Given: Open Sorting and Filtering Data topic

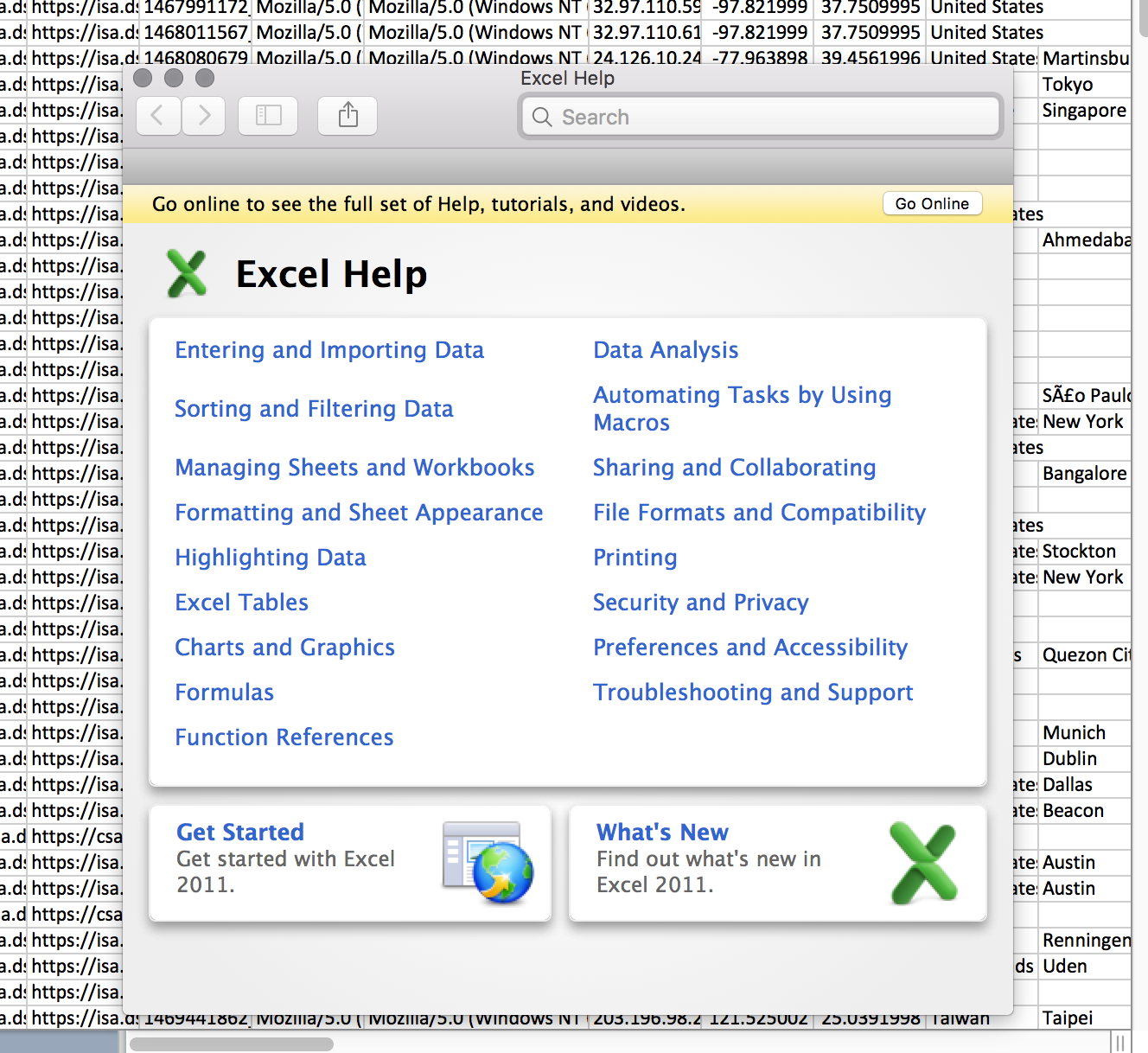Looking at the screenshot, I should 314,409.
